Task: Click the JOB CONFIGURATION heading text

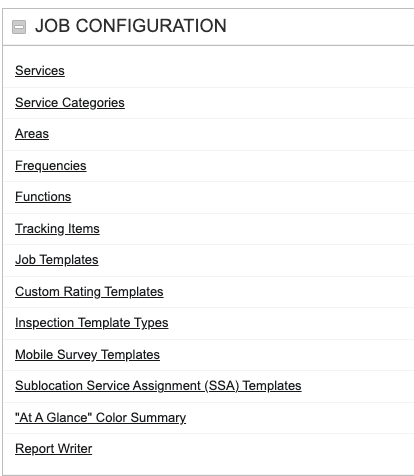Action: tap(131, 26)
